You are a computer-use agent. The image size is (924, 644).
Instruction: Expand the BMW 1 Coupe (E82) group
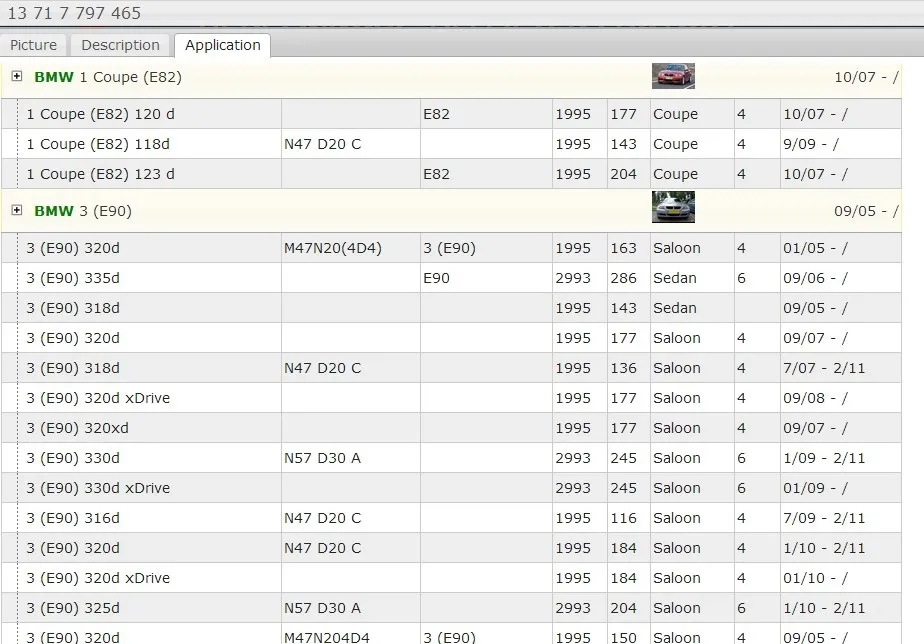[x=16, y=76]
